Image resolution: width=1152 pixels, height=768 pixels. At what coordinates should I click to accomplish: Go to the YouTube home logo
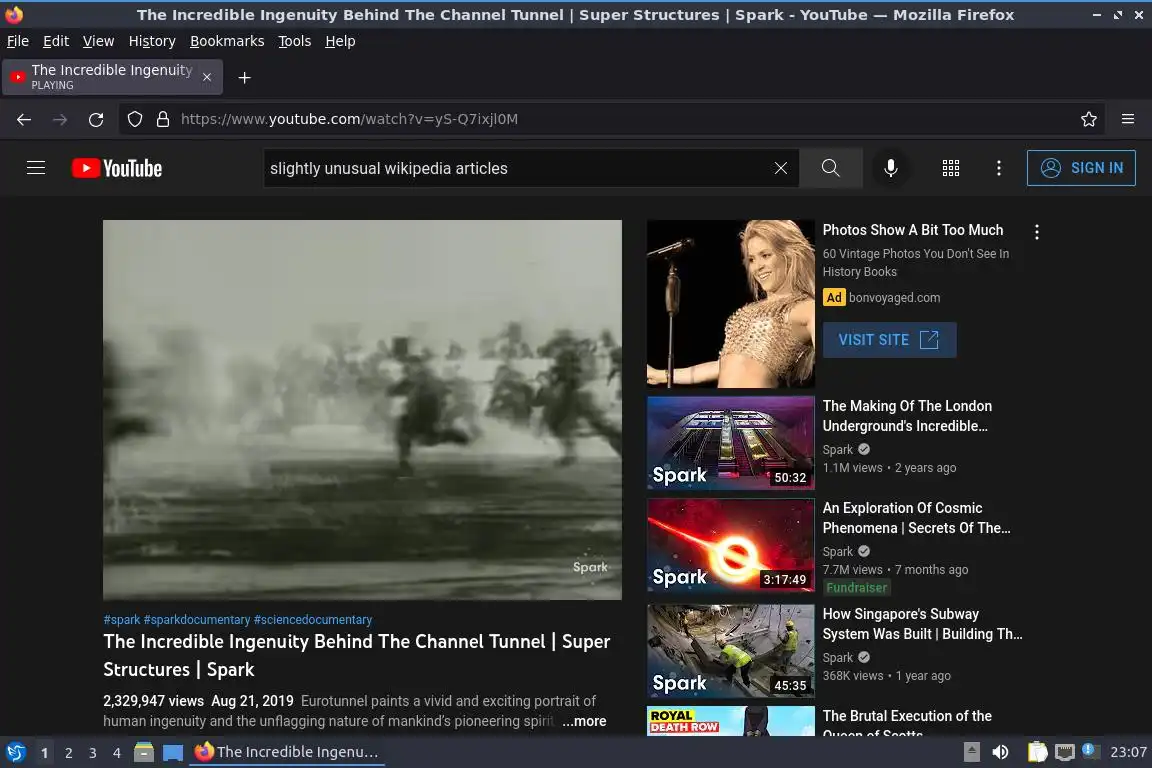[117, 168]
